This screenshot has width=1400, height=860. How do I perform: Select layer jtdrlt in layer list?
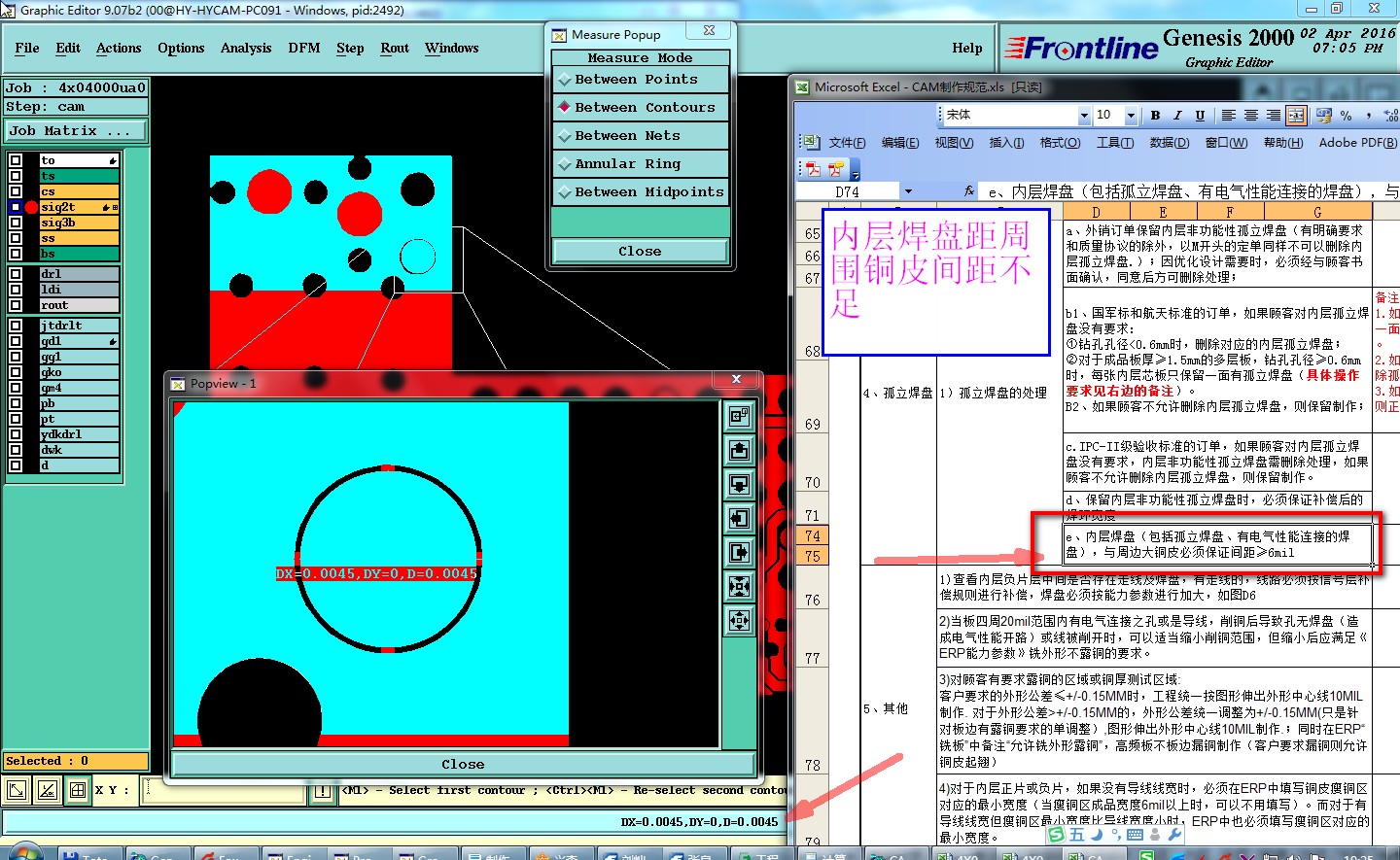78,326
